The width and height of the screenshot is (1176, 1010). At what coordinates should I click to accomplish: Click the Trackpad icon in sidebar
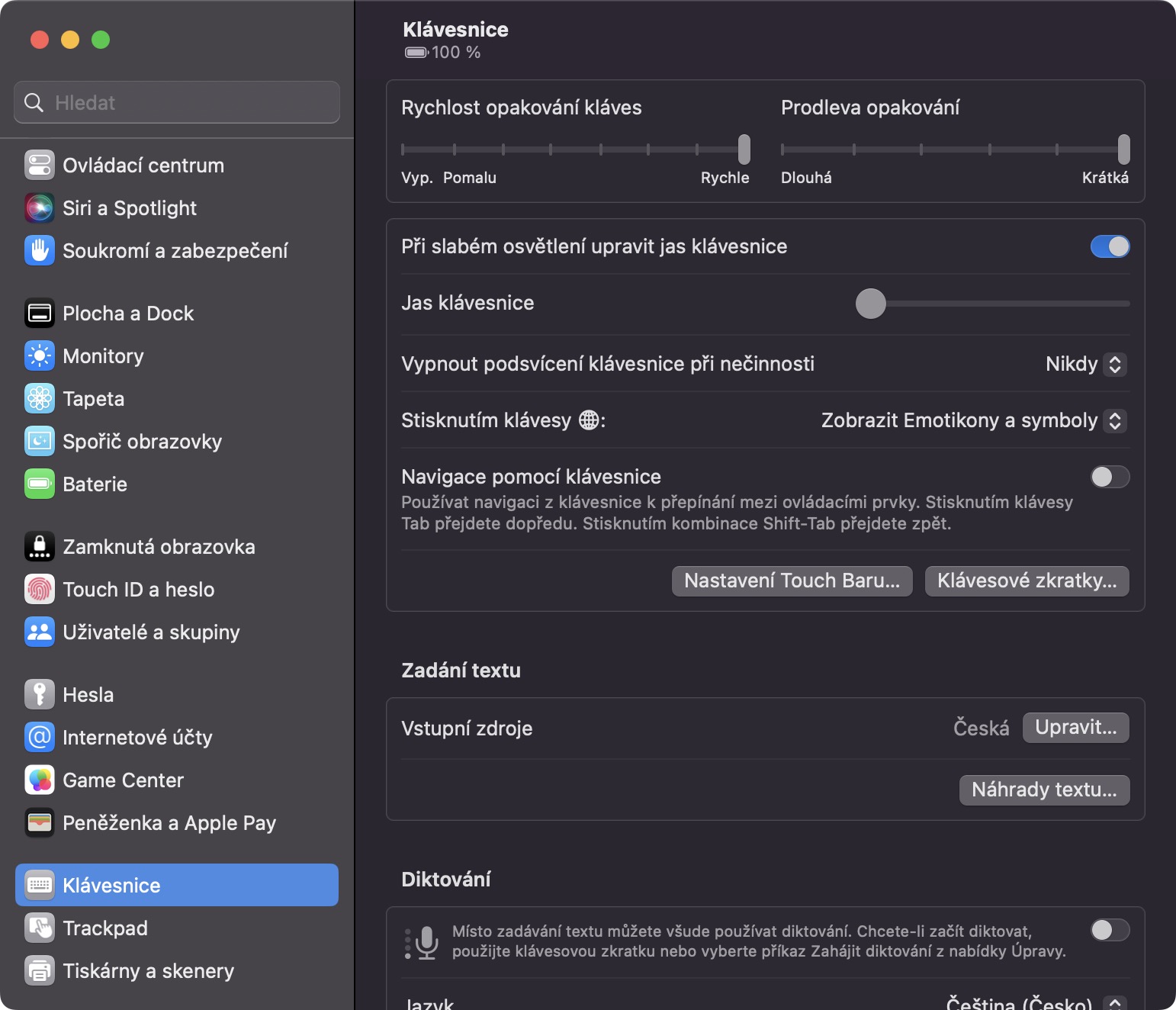coord(40,928)
